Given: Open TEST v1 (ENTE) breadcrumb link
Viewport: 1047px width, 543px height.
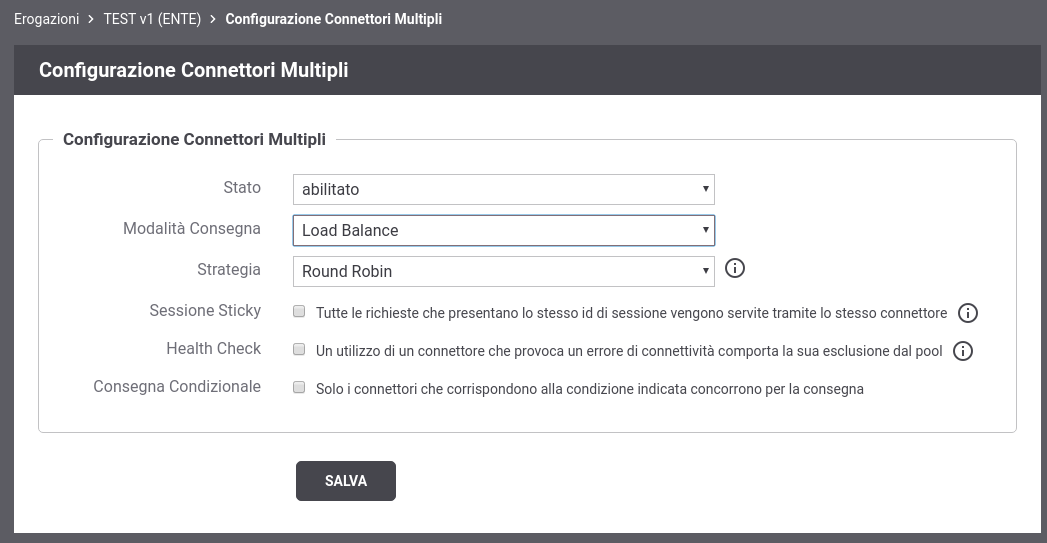Looking at the screenshot, I should (152, 19).
